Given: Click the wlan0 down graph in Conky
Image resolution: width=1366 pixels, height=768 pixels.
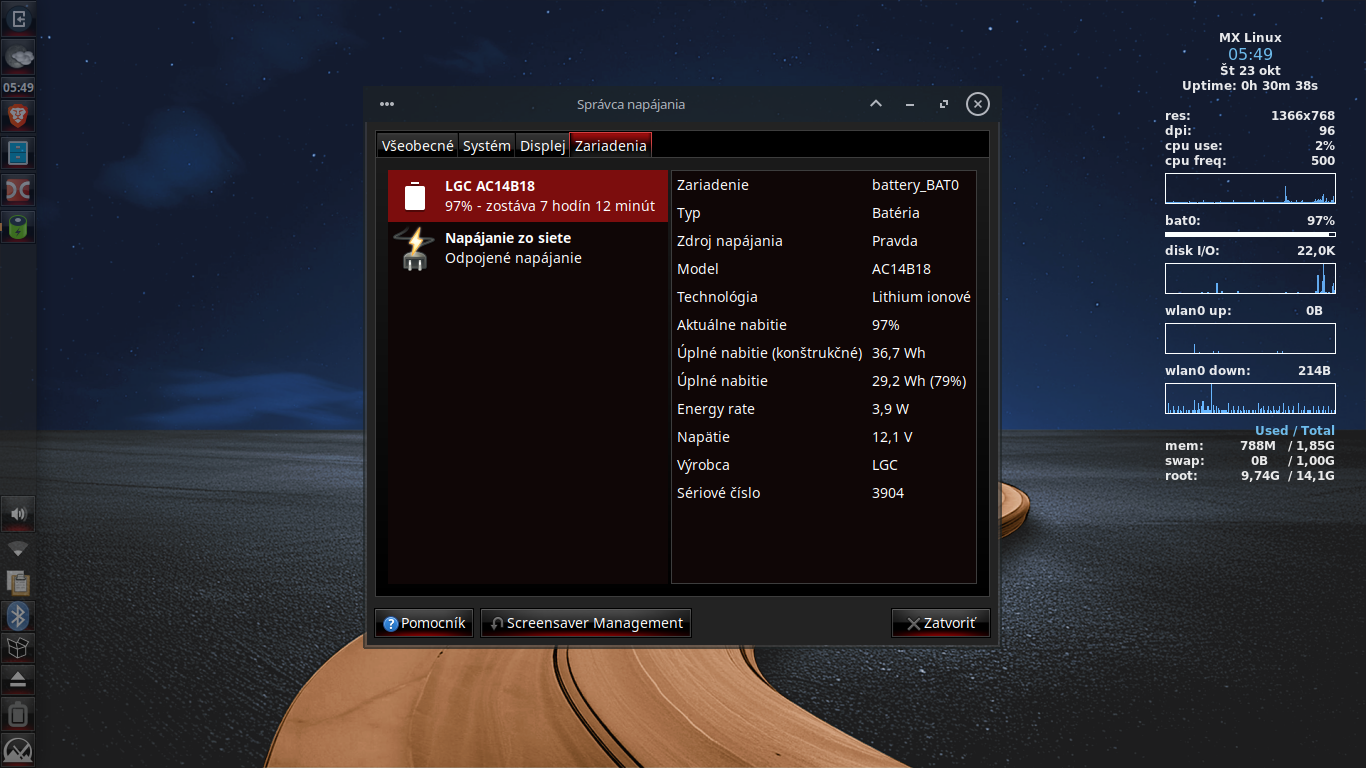Looking at the screenshot, I should click(x=1250, y=398).
